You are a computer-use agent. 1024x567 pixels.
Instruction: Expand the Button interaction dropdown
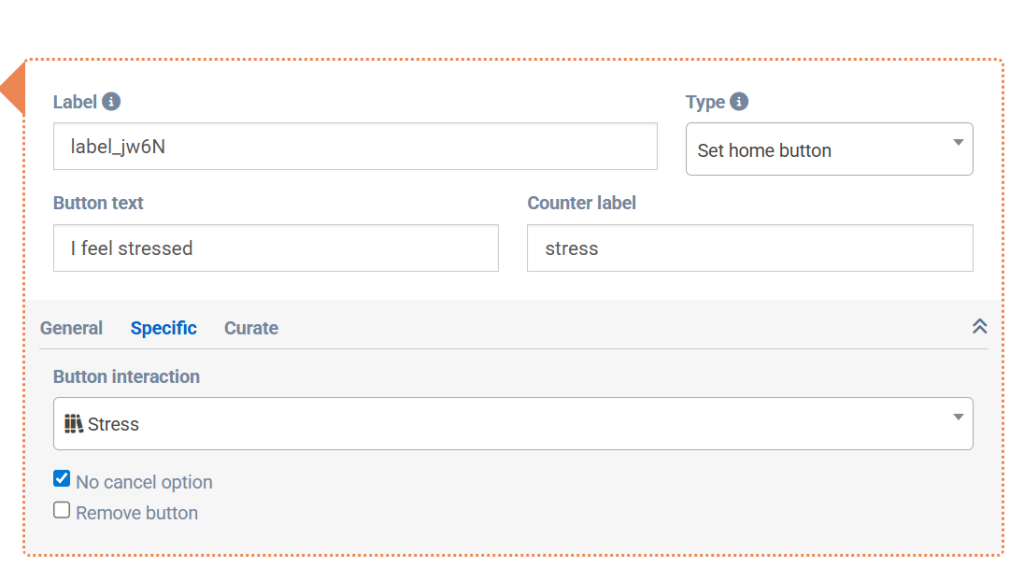pyautogui.click(x=512, y=424)
